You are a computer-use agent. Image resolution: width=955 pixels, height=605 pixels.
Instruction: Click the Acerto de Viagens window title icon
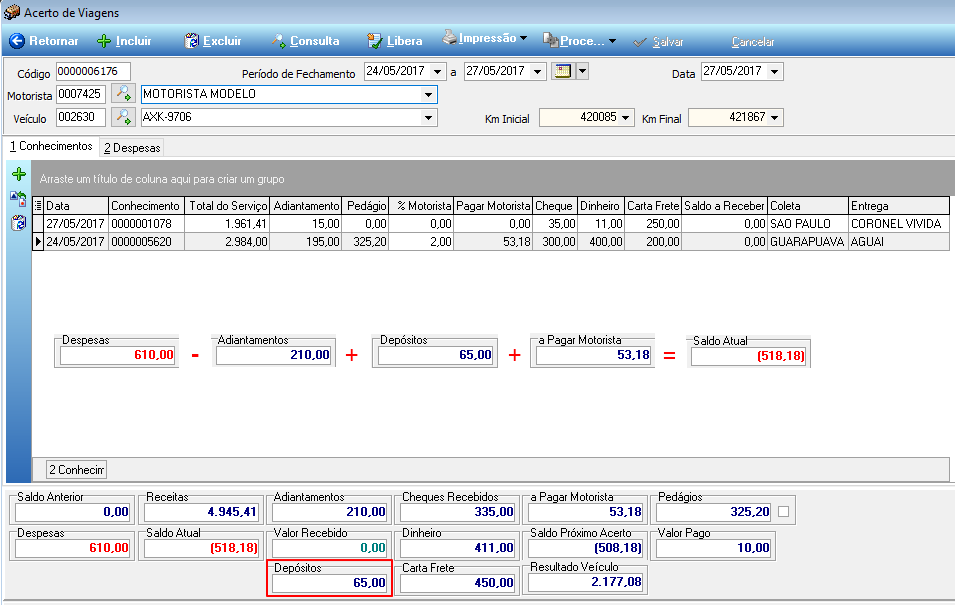tap(12, 12)
